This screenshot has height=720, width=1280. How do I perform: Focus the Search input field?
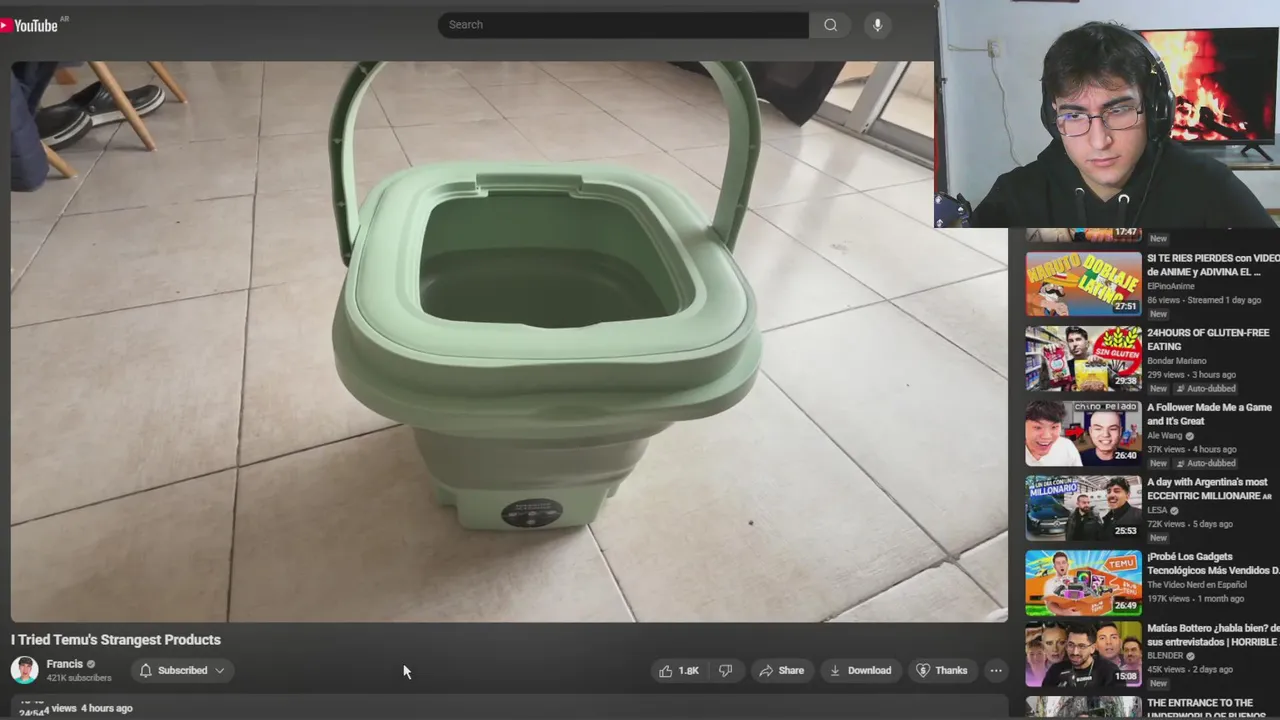[x=623, y=25]
